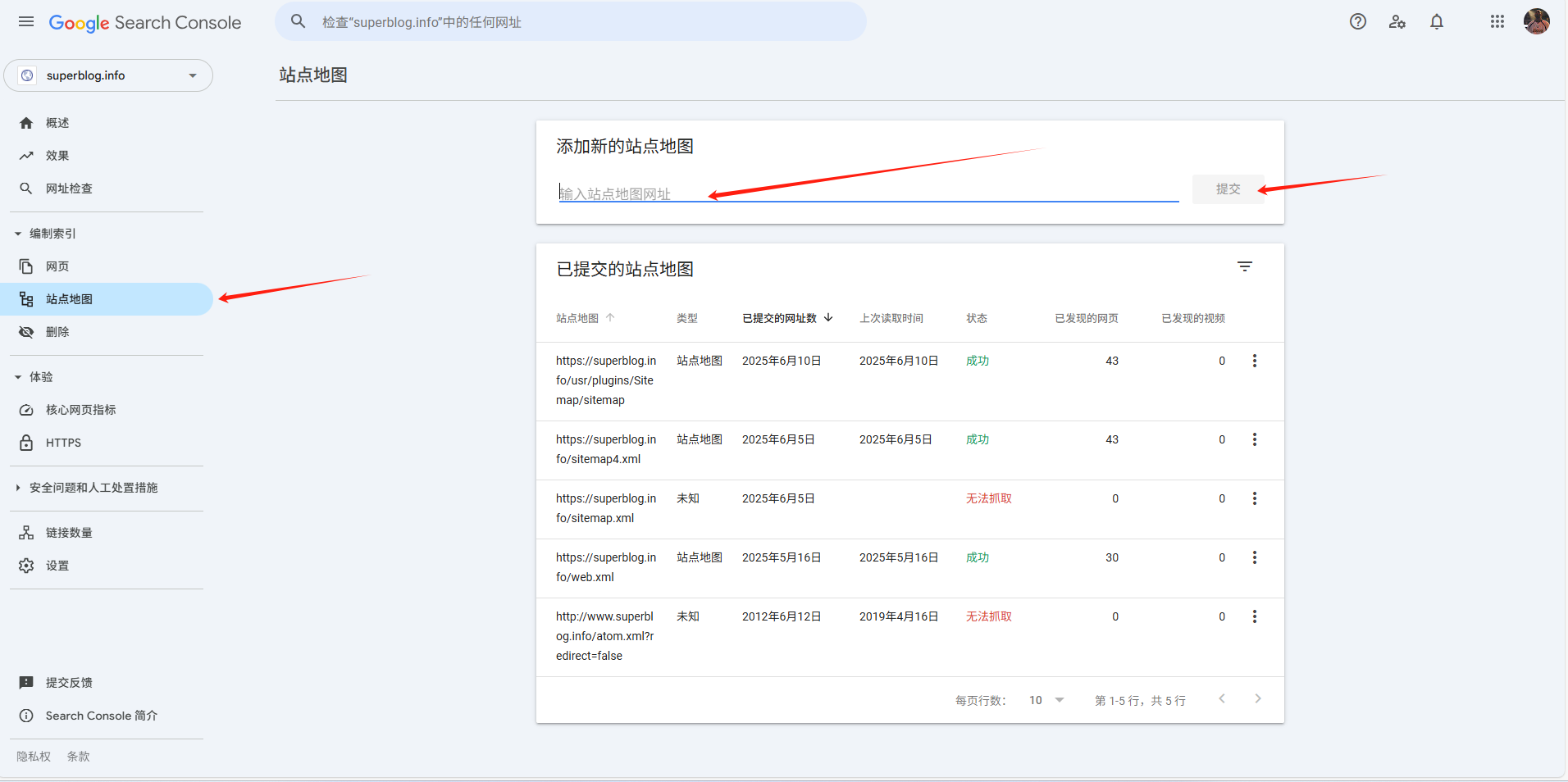Sort by 已提交的网址数 column
The image size is (1568, 782).
(x=787, y=318)
